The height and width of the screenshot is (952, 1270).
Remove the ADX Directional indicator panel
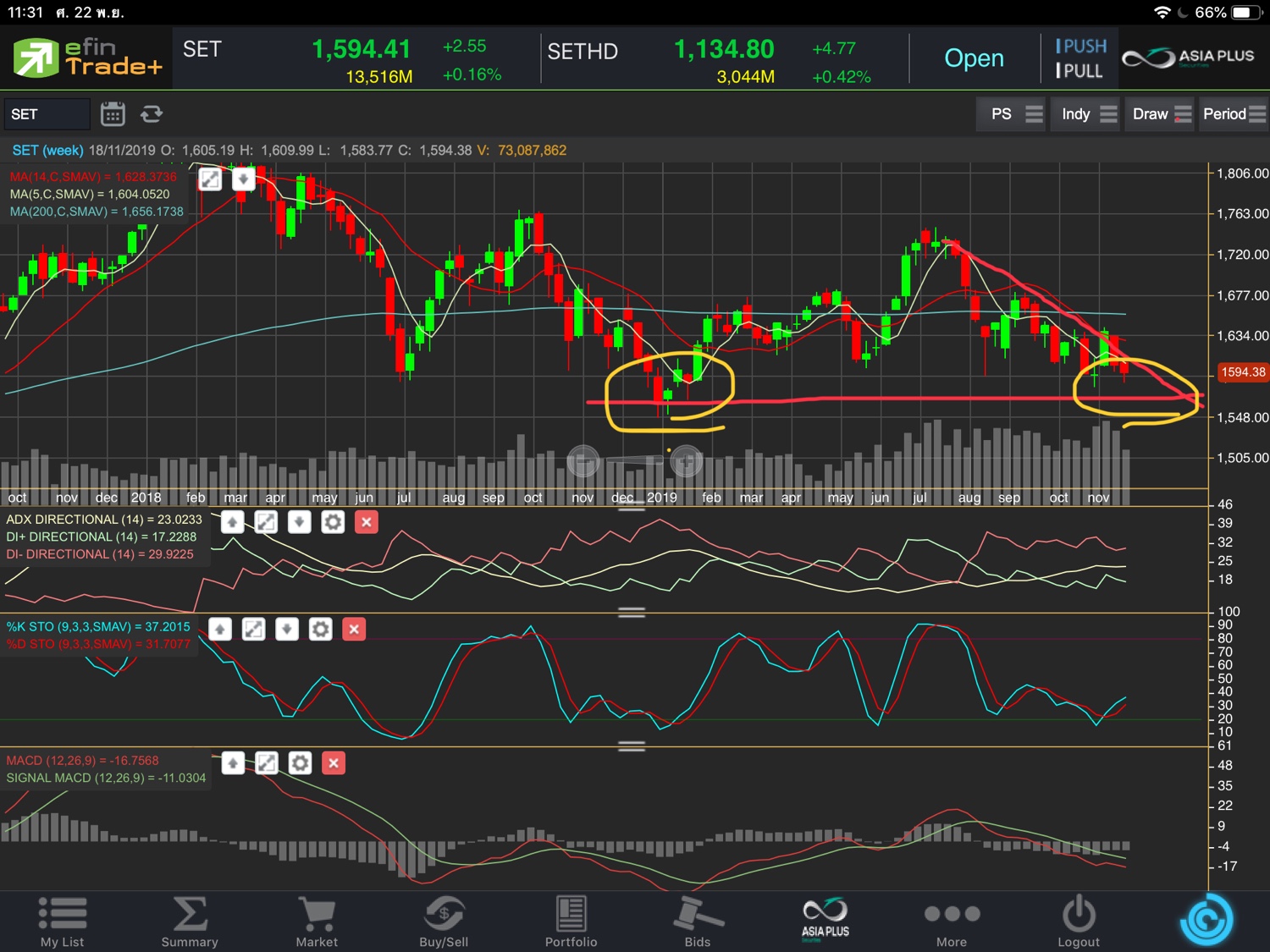[367, 522]
